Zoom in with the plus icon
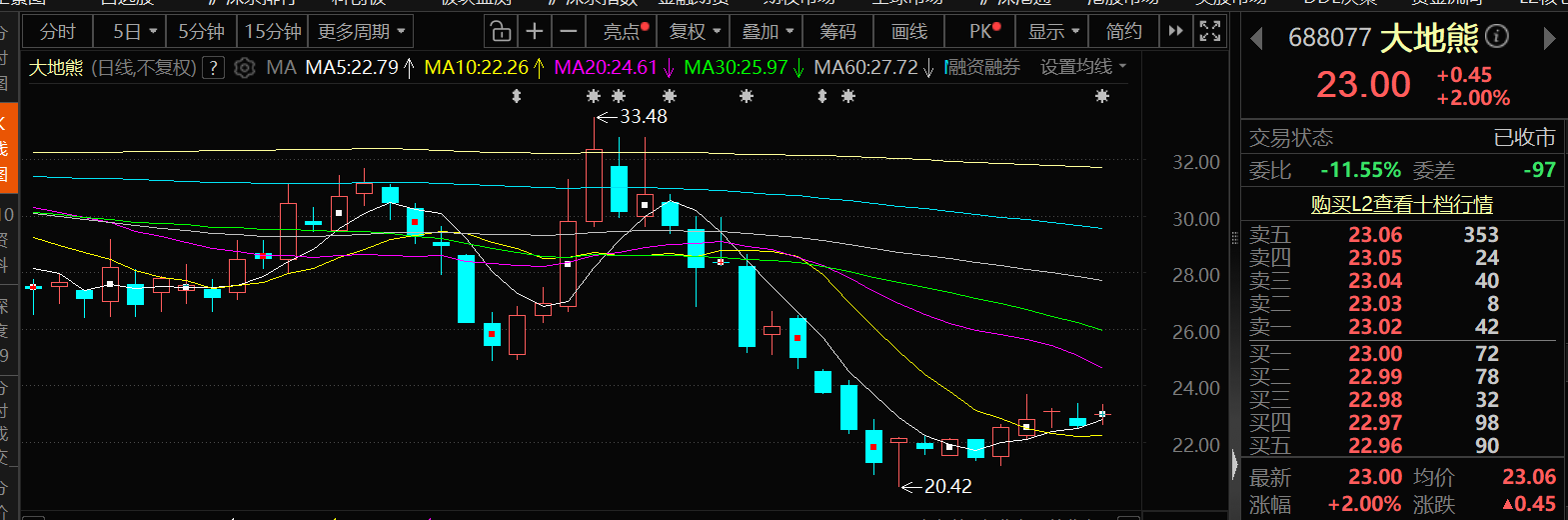The width and height of the screenshot is (1568, 520). [x=535, y=32]
